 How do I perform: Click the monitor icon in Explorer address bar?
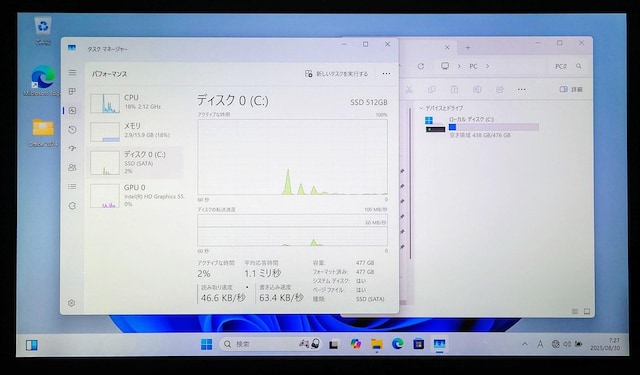tap(445, 66)
